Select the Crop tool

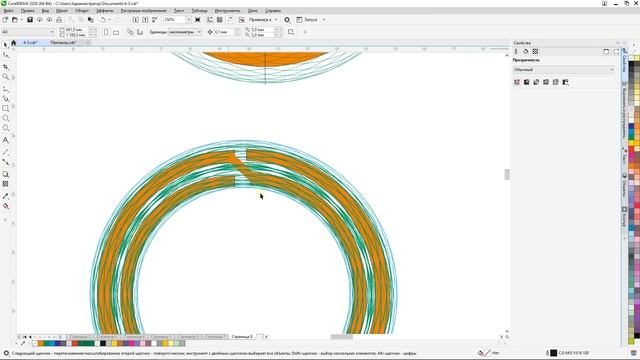click(5, 67)
